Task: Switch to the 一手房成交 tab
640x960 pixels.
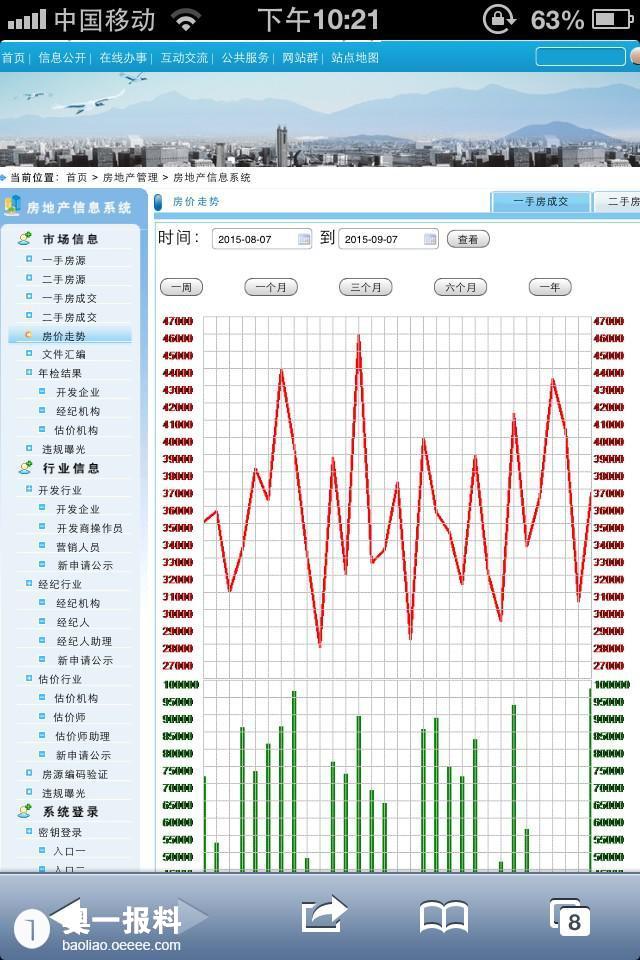Action: 540,202
